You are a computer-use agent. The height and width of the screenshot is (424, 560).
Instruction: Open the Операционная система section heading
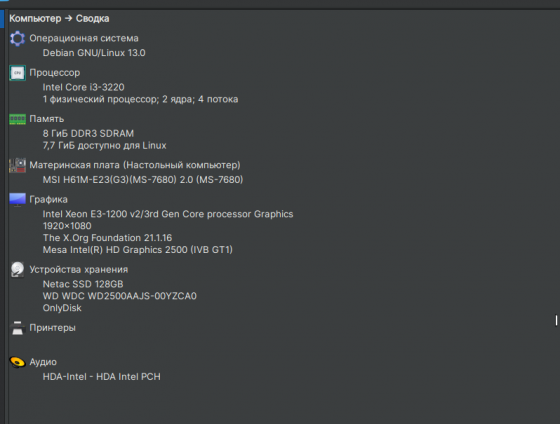point(84,38)
